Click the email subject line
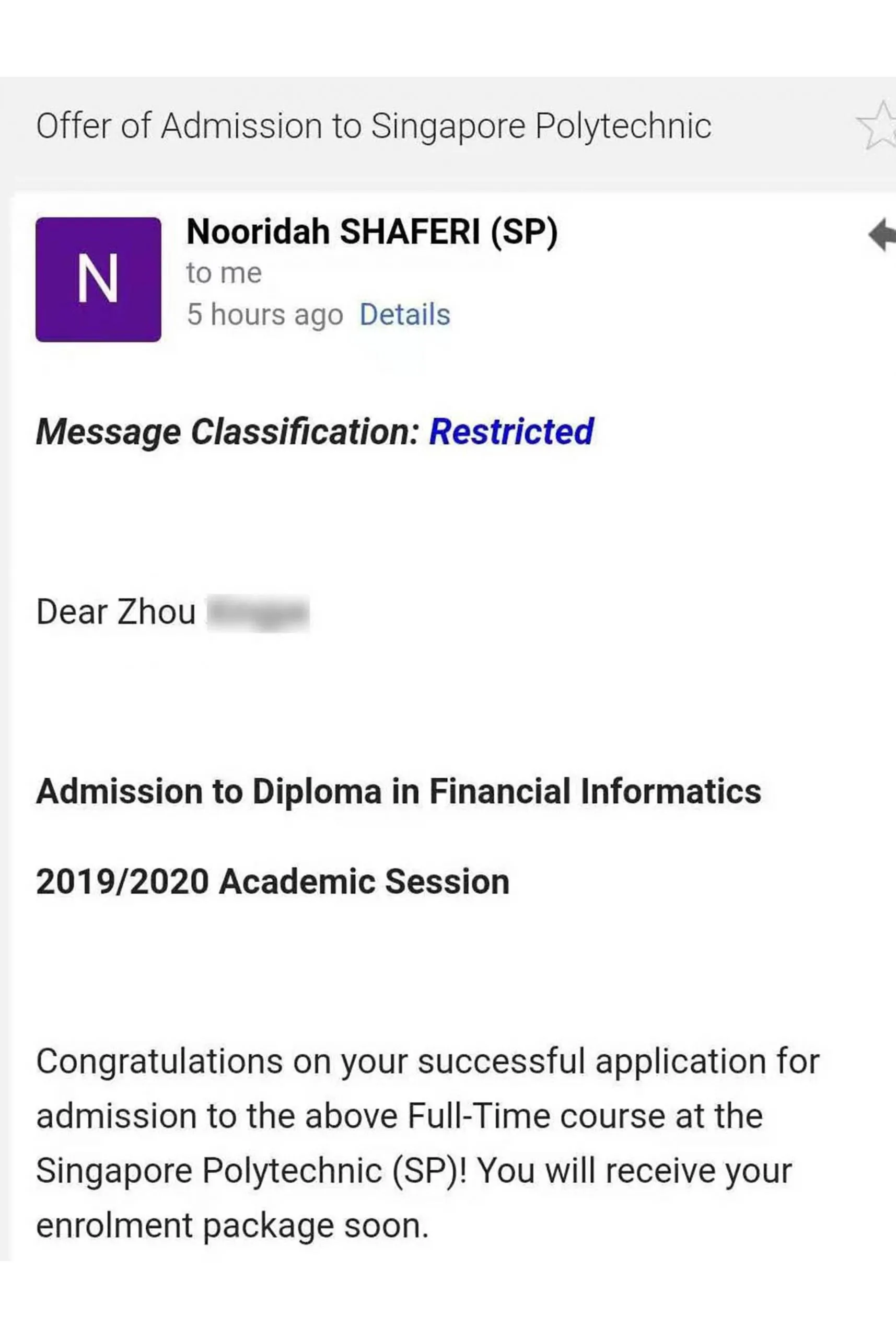 pos(374,126)
